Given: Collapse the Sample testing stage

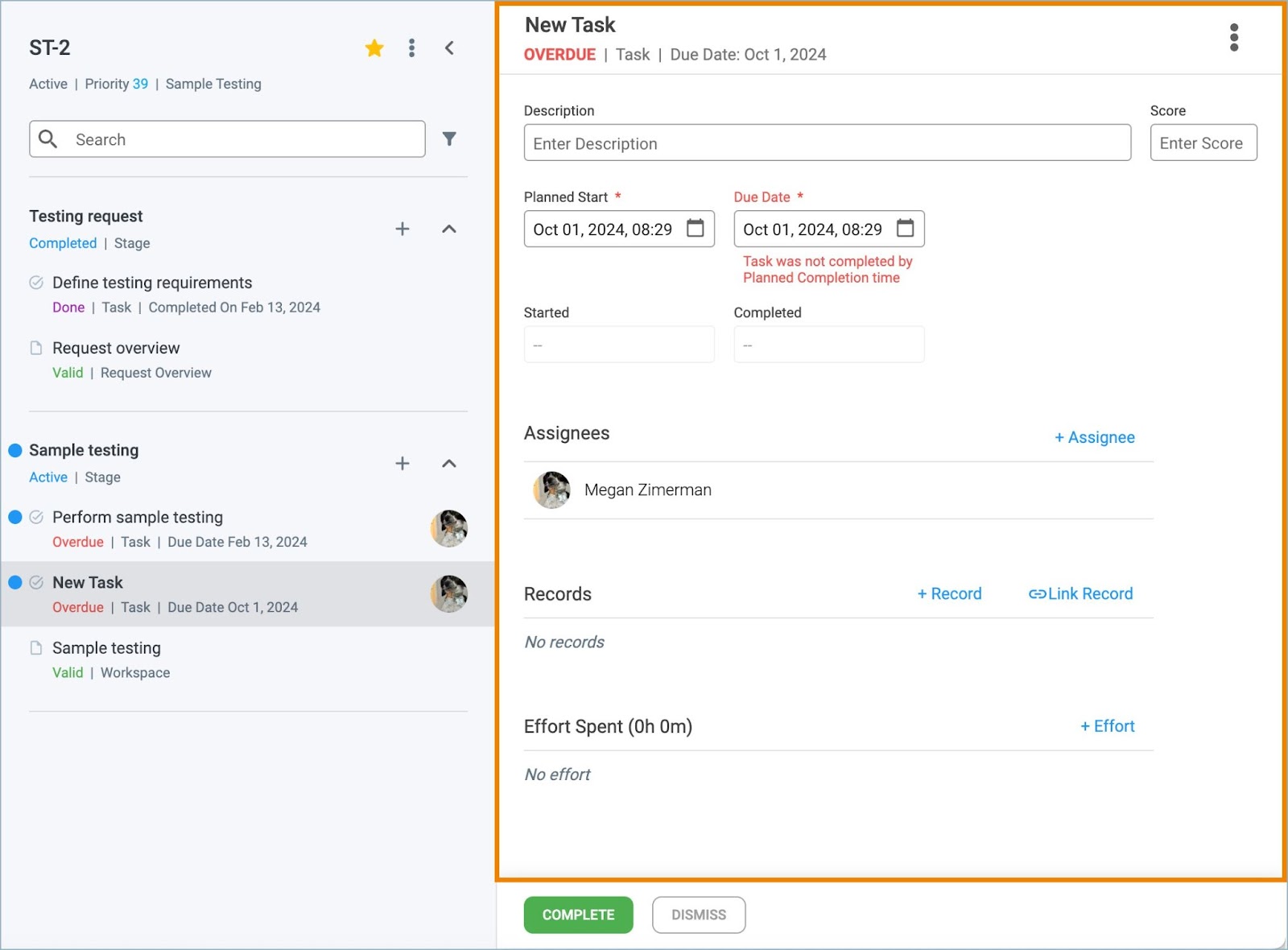Looking at the screenshot, I should (449, 463).
